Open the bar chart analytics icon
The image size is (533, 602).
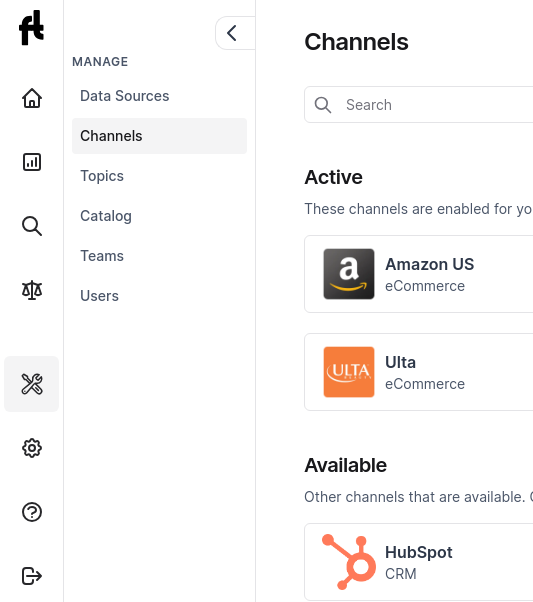[x=32, y=162]
